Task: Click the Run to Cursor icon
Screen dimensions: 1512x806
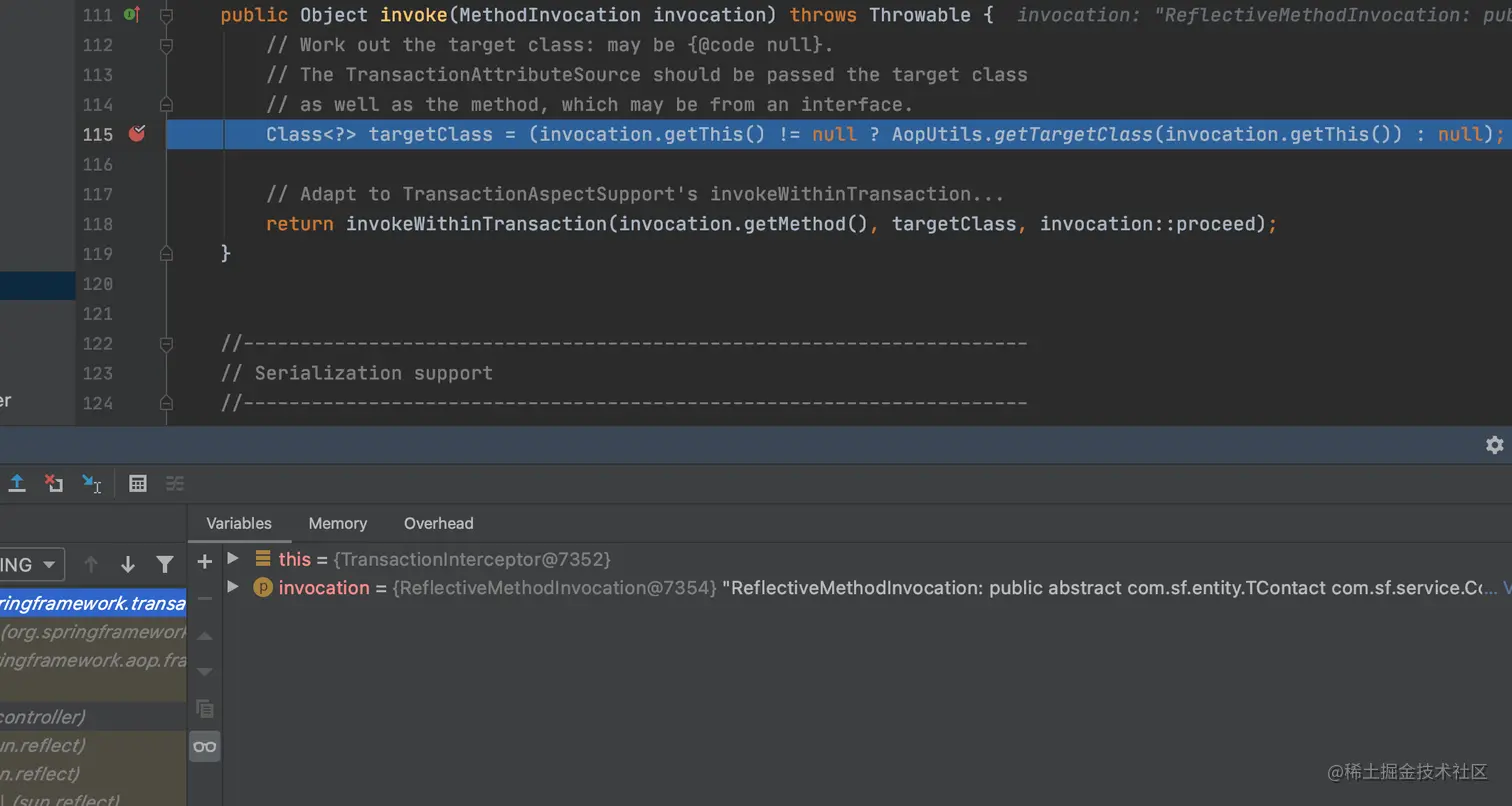Action: coord(92,484)
